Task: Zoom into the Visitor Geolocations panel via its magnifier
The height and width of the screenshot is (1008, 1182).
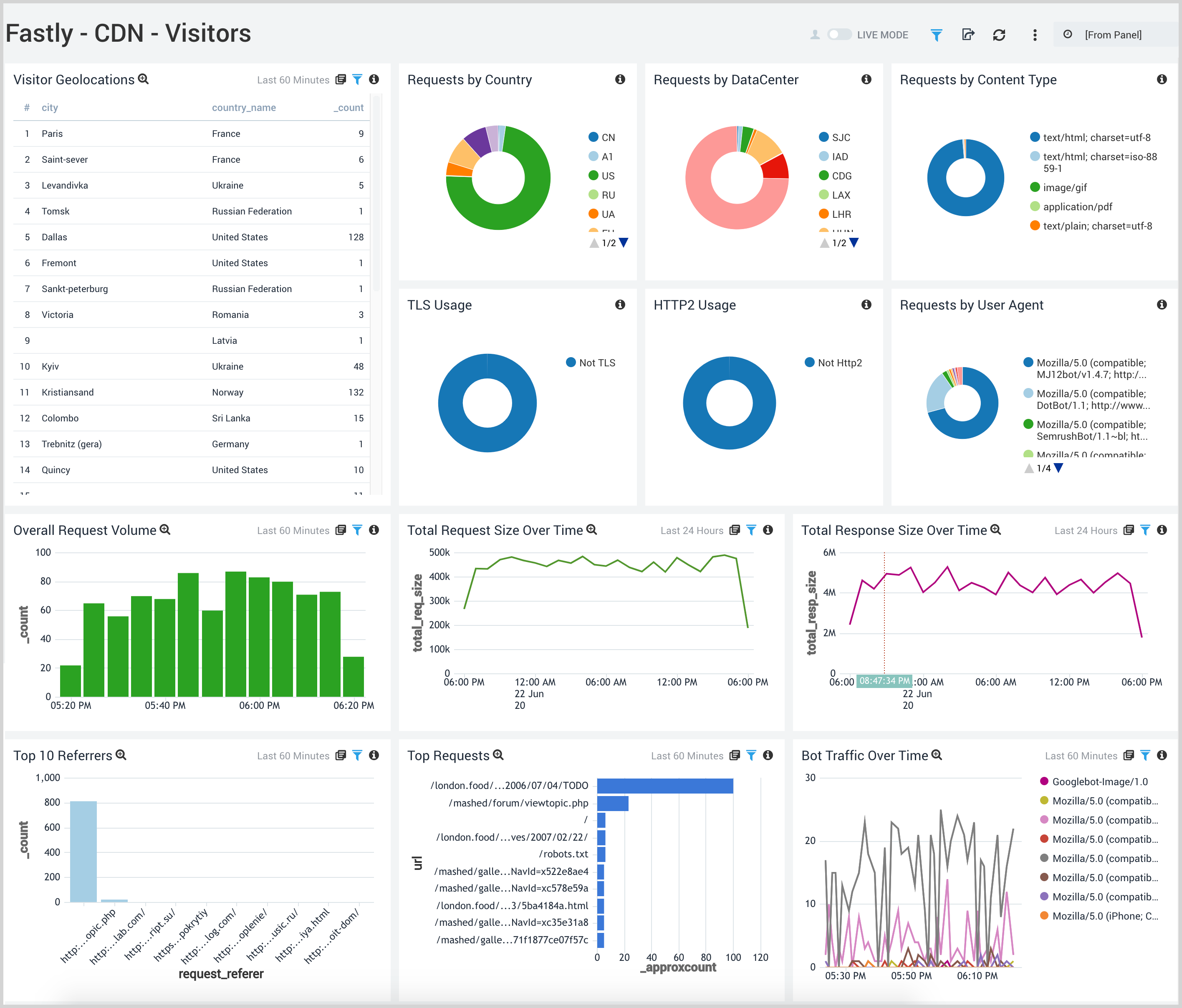Action: tap(143, 79)
